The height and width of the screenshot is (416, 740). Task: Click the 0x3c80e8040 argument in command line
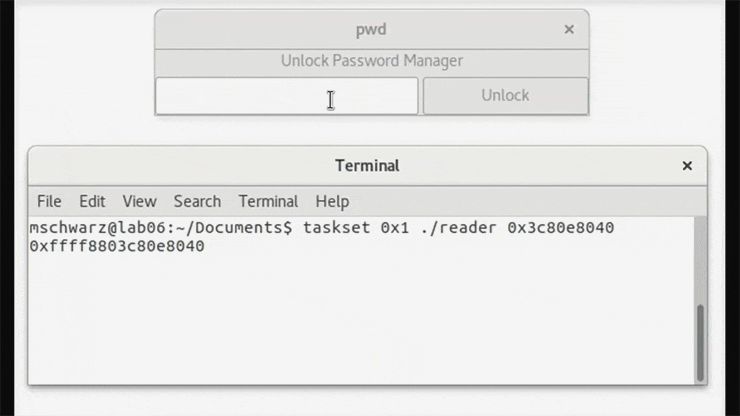561,228
